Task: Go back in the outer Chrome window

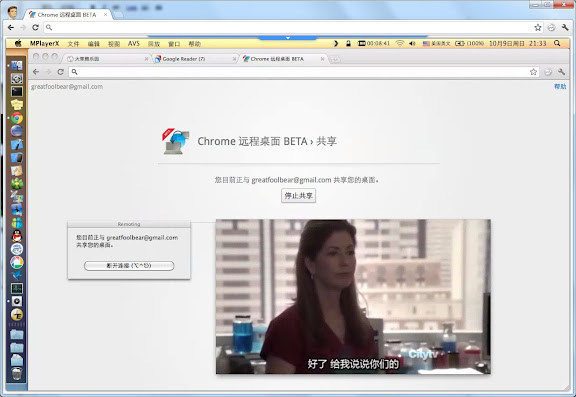Action: point(11,27)
